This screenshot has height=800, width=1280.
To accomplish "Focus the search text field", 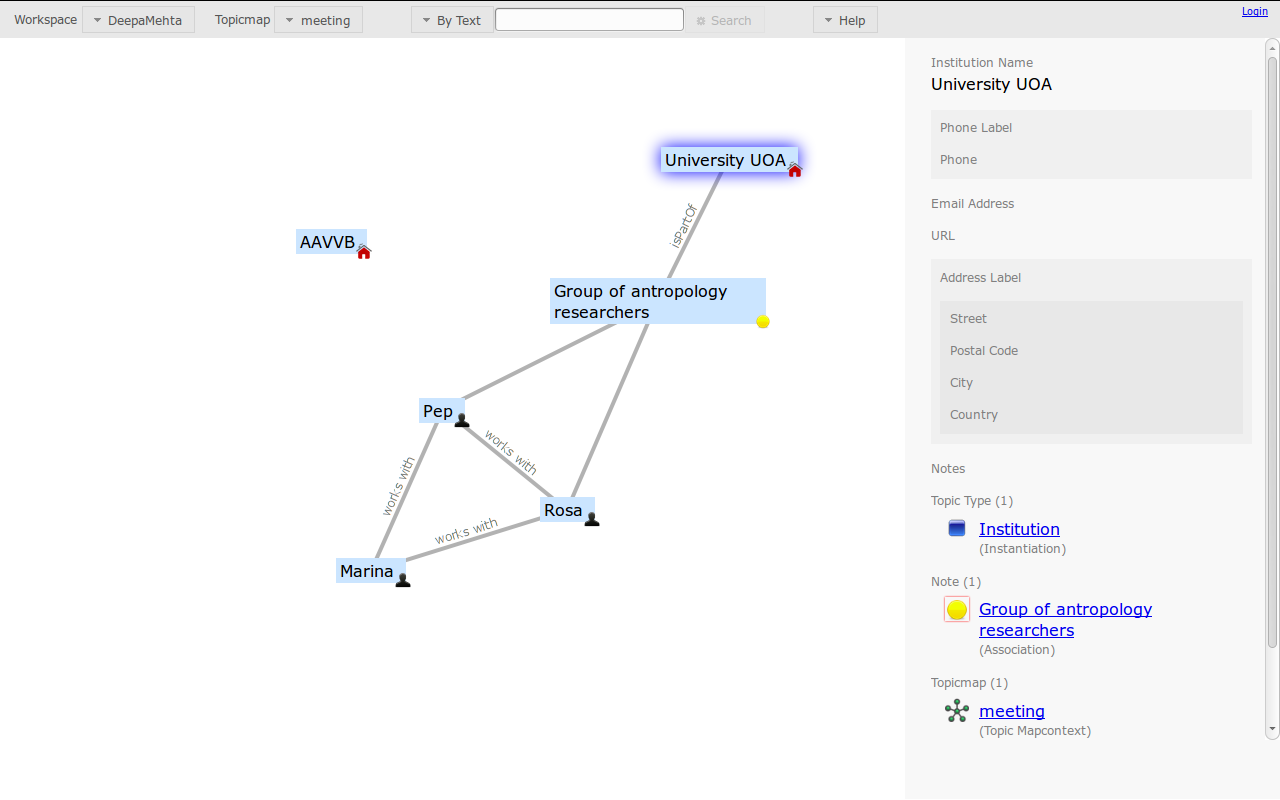I will pos(589,20).
